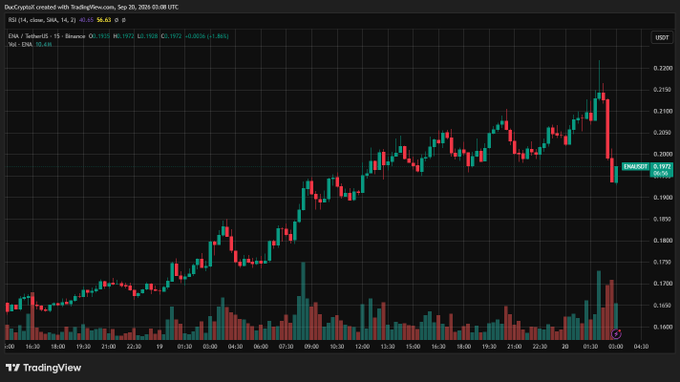Click the open price O0.1935 value
This screenshot has width=680, height=382.
[99, 36]
